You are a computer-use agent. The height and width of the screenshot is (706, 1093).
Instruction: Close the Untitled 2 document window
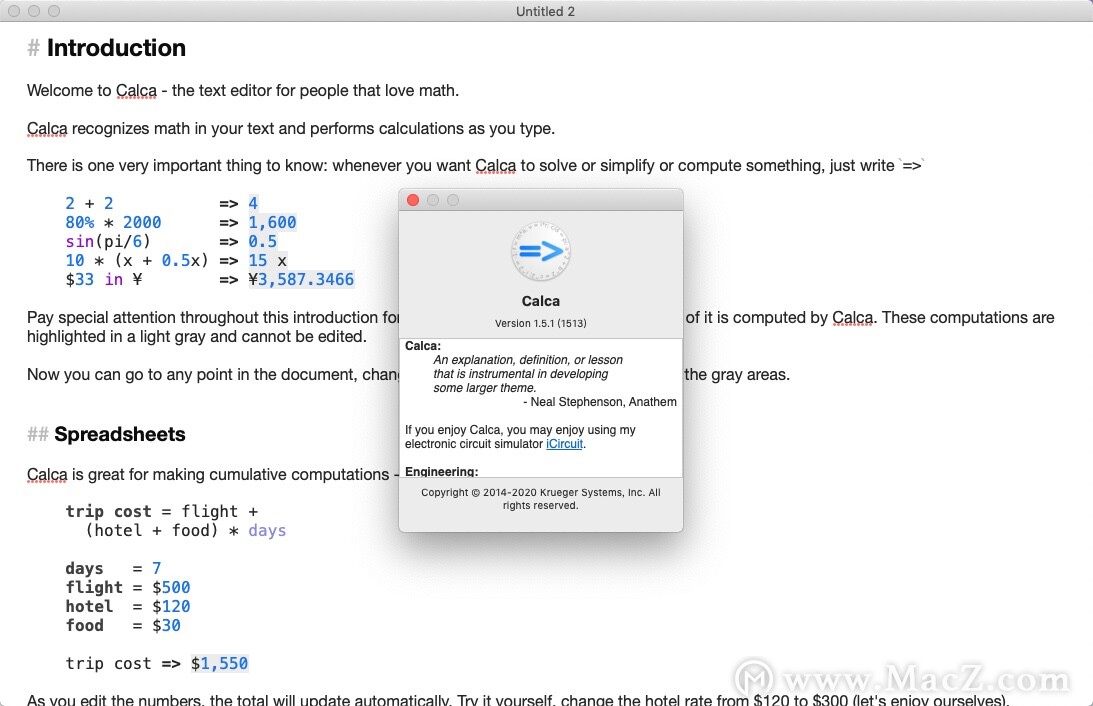[x=14, y=11]
